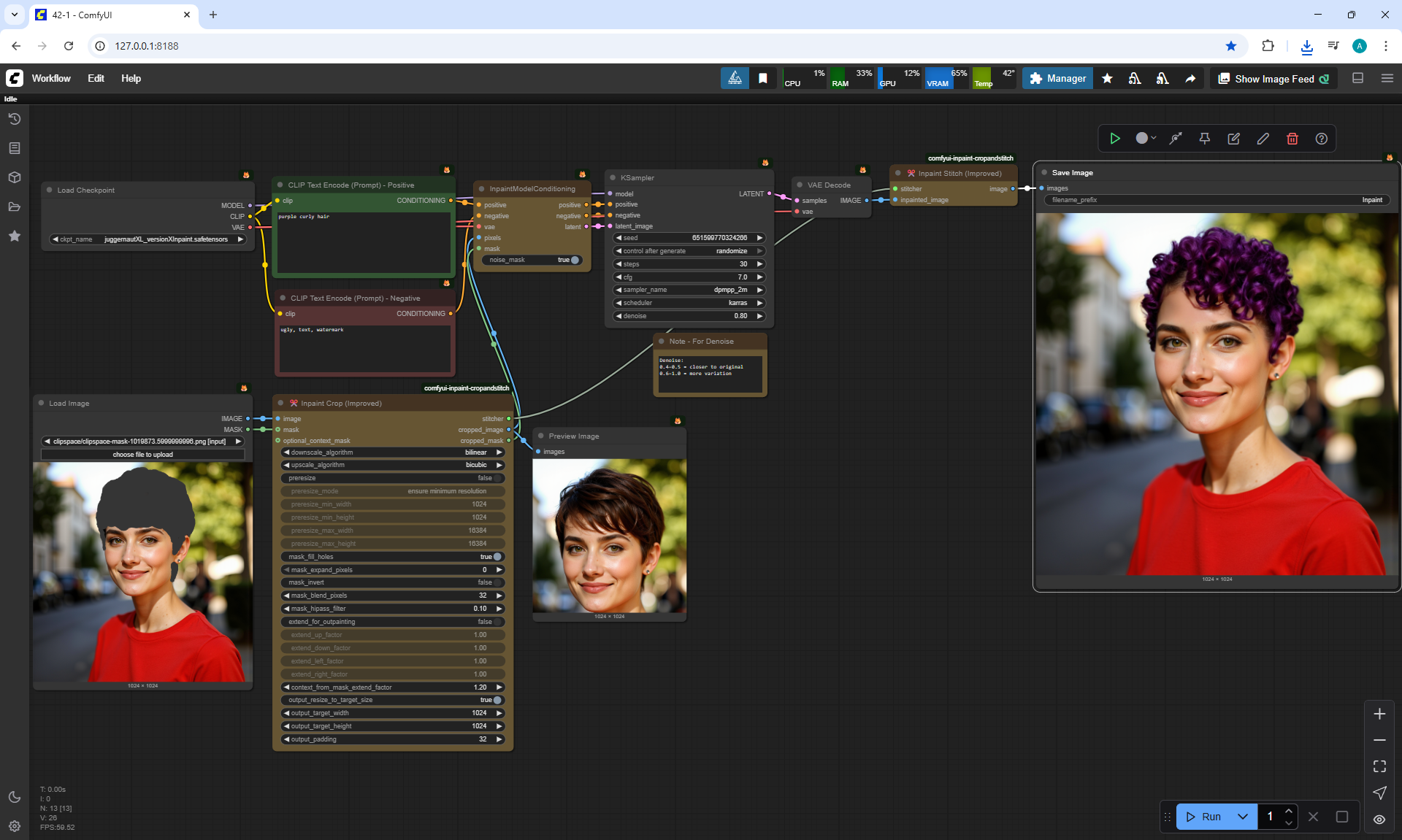Toggle noise_mask switch in InpaintModelConditioning
The image size is (1402, 840).
click(574, 260)
